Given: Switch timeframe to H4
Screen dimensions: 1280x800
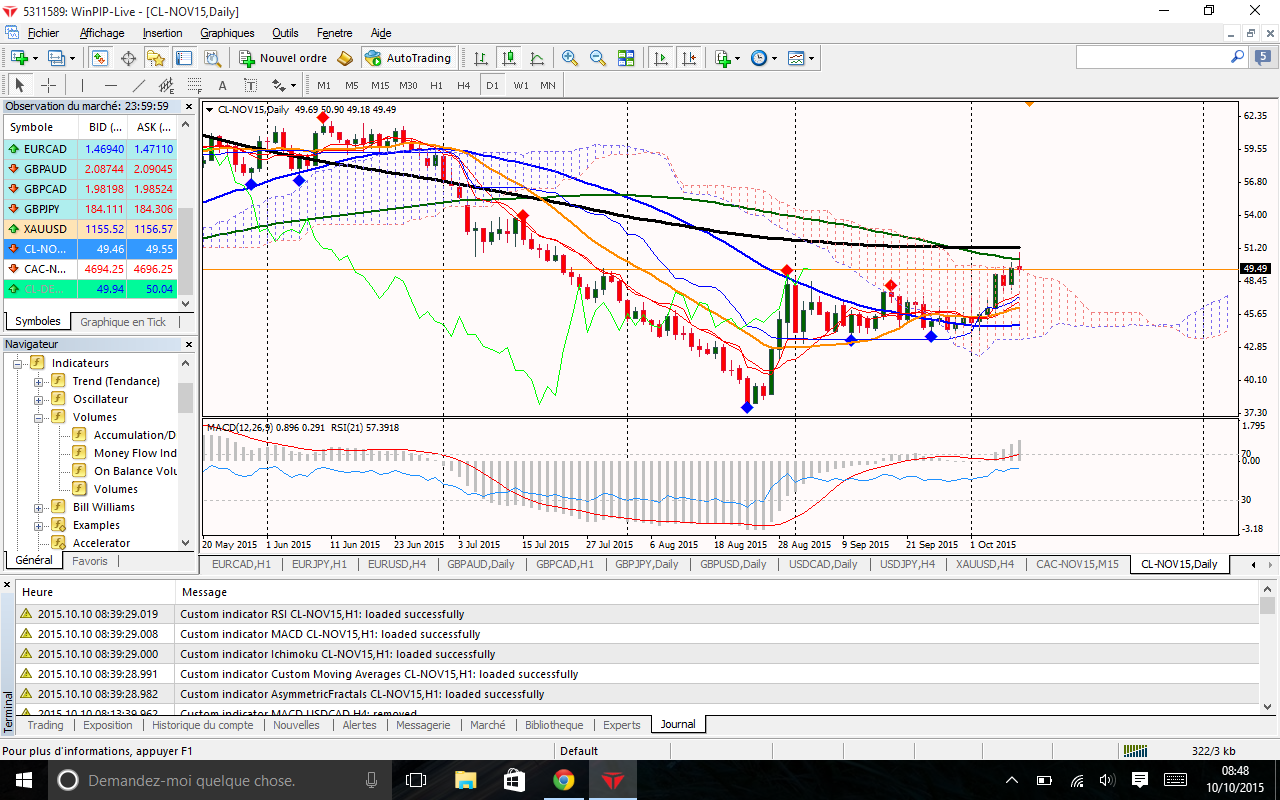Looking at the screenshot, I should pos(464,85).
